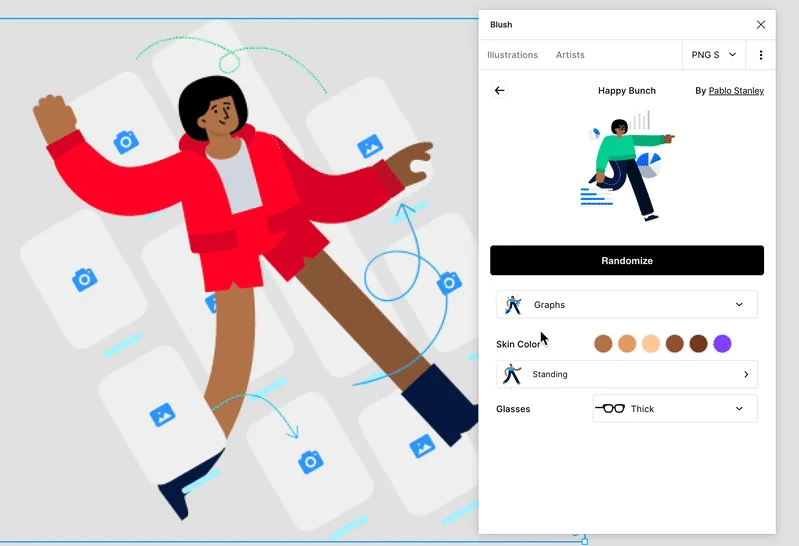Open Pablo Stanley artist link
The width and height of the screenshot is (799, 546).
pos(736,91)
